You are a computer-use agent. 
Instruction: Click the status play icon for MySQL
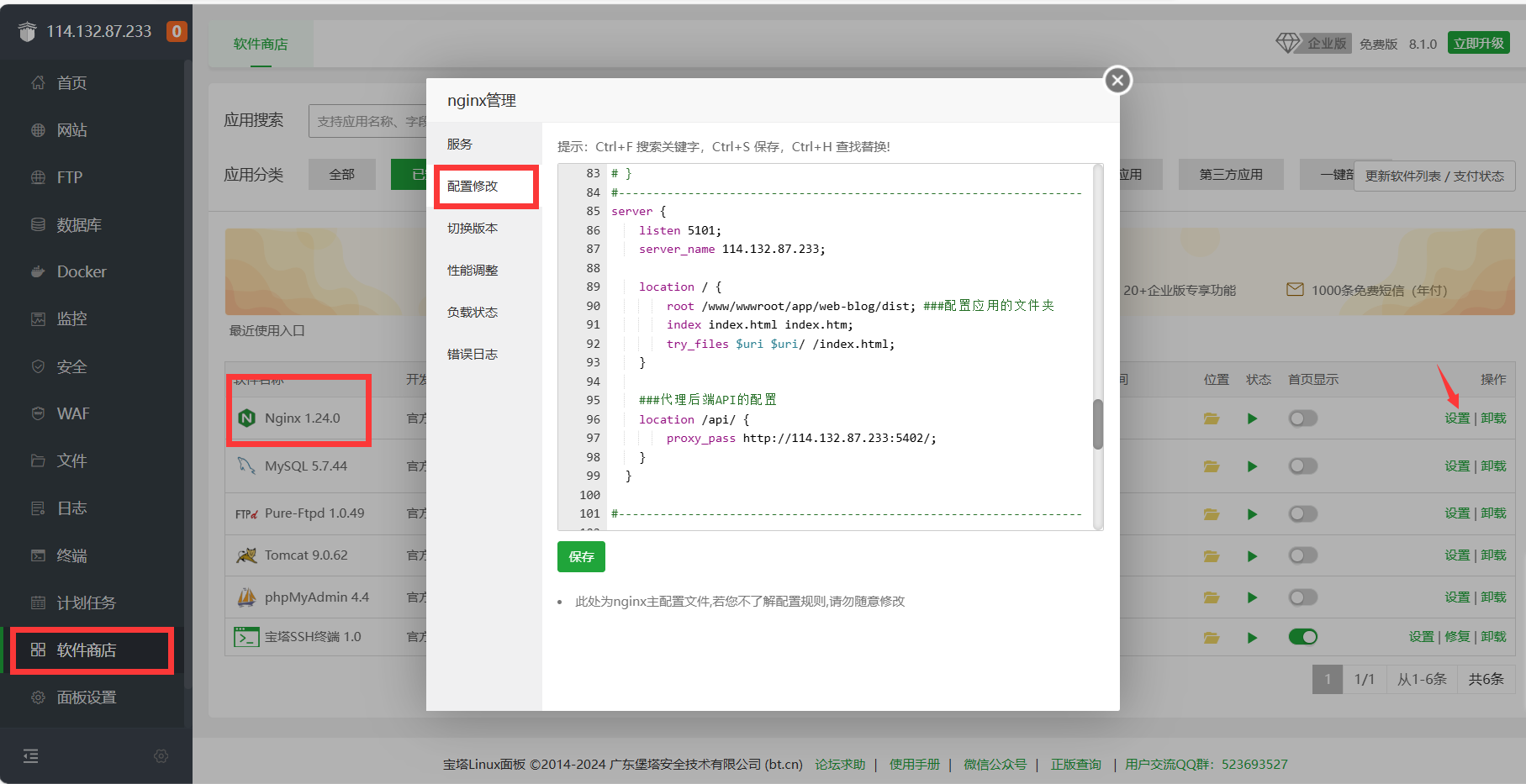click(1252, 466)
